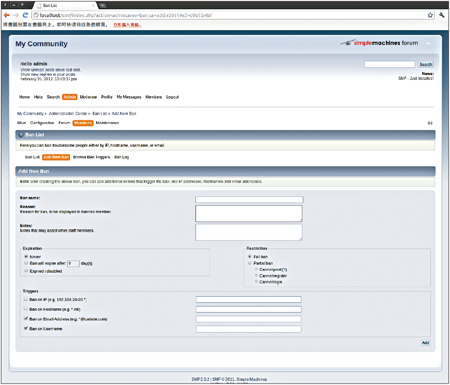Click the Ban on Hostname input field

[x=249, y=309]
